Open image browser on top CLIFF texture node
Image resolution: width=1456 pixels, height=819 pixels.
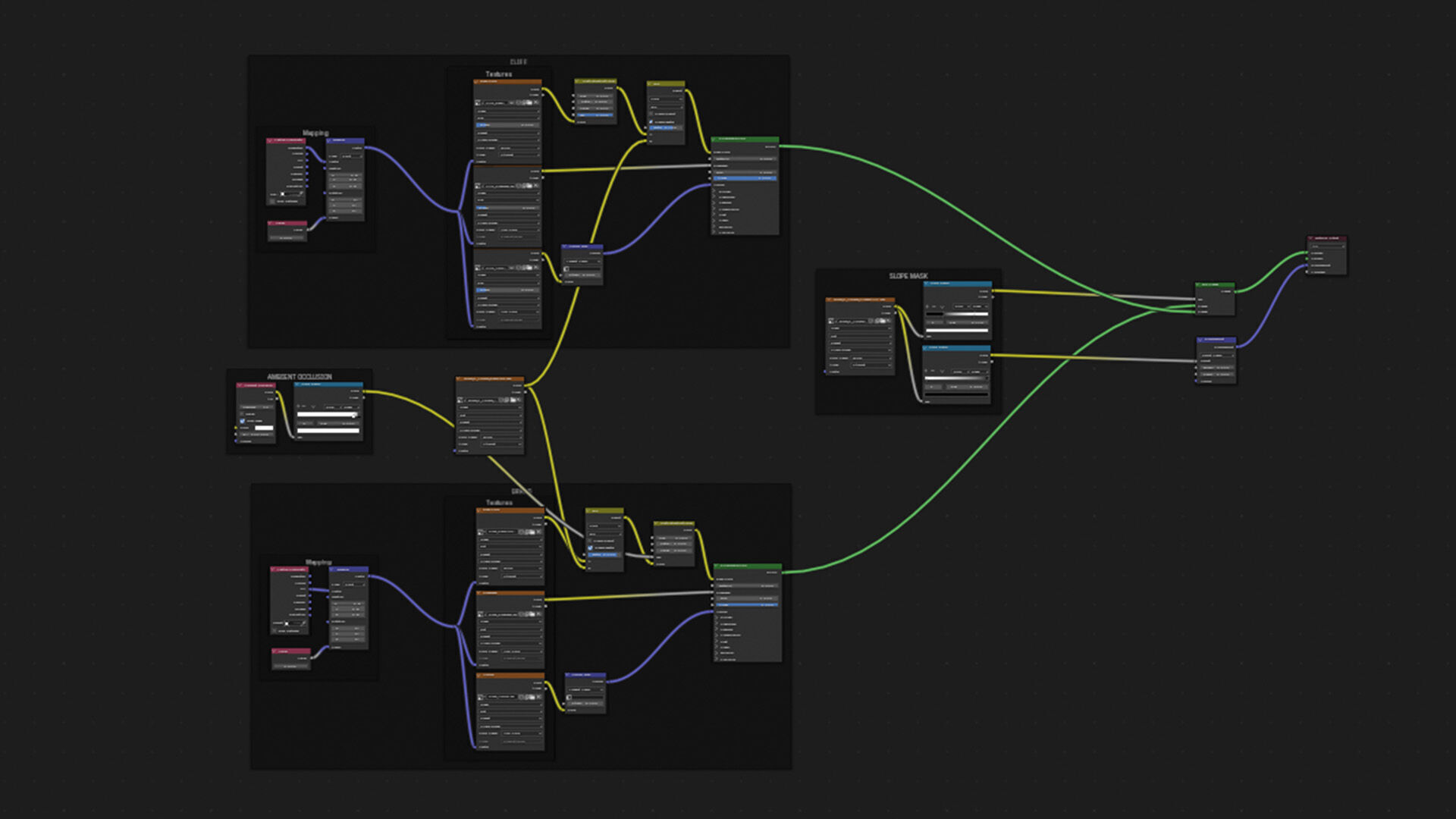478,103
